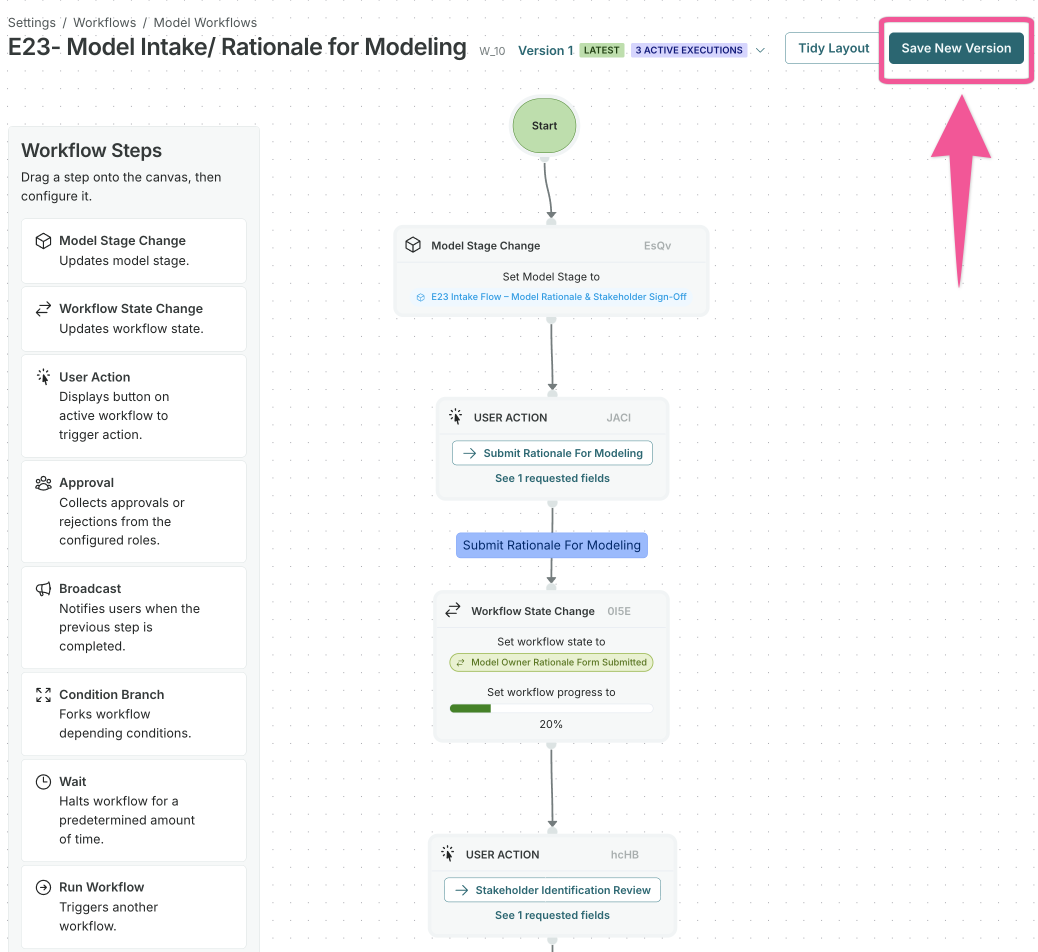The height and width of the screenshot is (952, 1038).
Task: Expand Version 1 selector
Action: [x=545, y=51]
